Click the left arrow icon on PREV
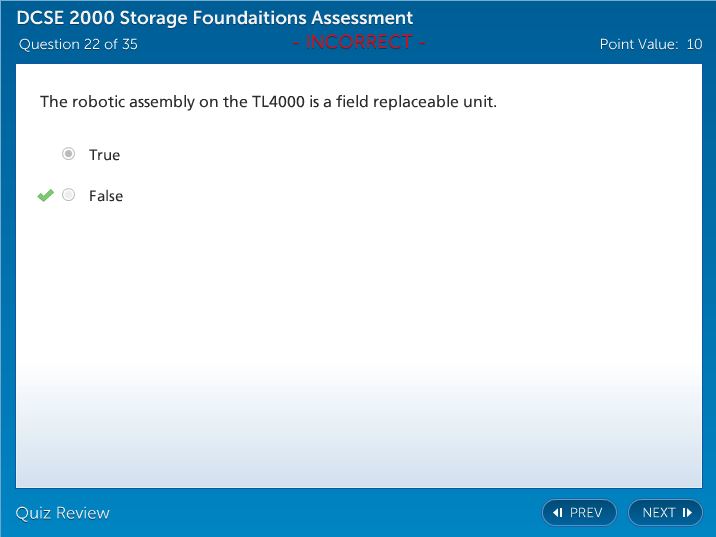 point(558,513)
